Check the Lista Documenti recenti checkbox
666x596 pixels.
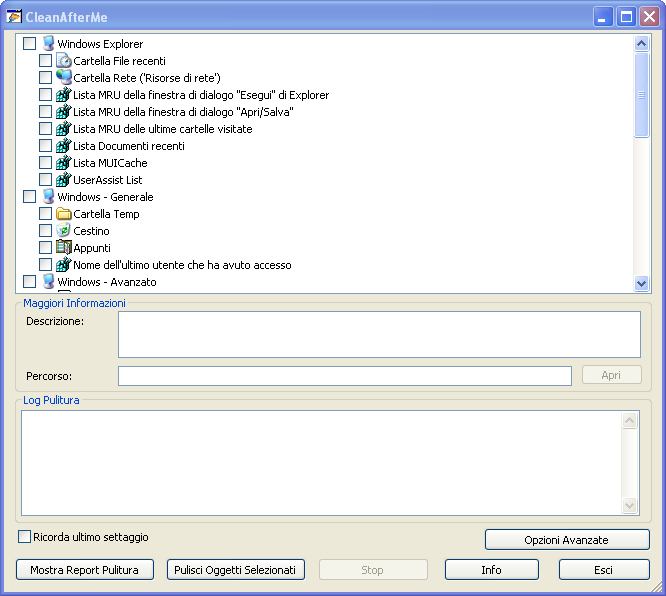tap(45, 146)
